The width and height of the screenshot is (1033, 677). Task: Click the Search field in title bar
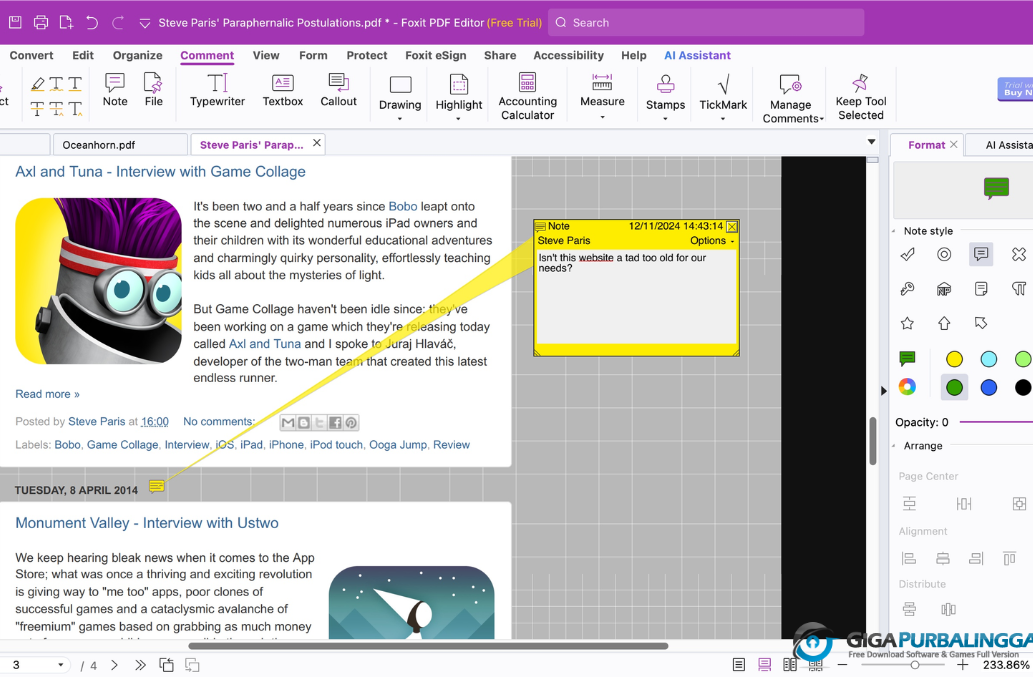[706, 22]
